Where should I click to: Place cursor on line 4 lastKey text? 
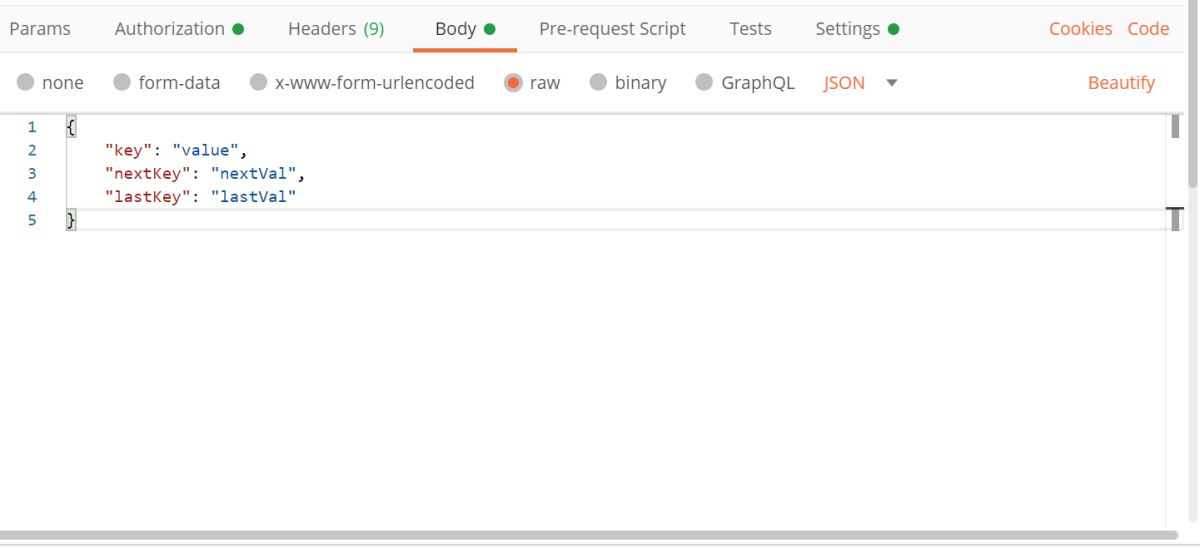click(145, 197)
